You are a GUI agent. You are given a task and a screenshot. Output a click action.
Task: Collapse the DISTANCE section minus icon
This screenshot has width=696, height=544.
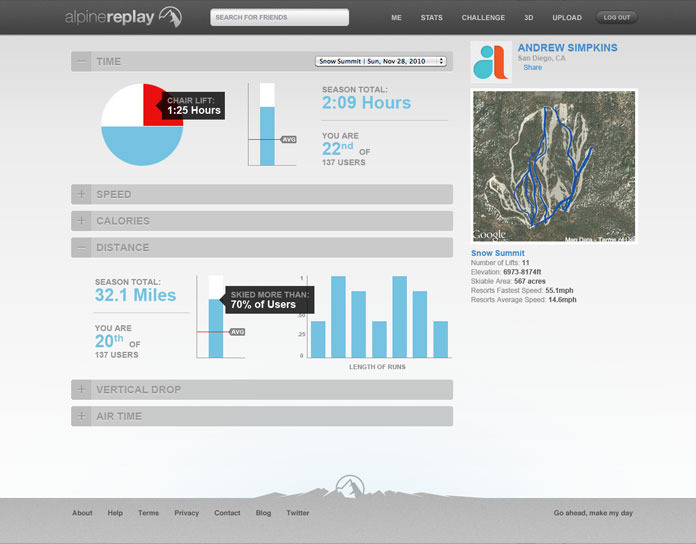click(81, 247)
